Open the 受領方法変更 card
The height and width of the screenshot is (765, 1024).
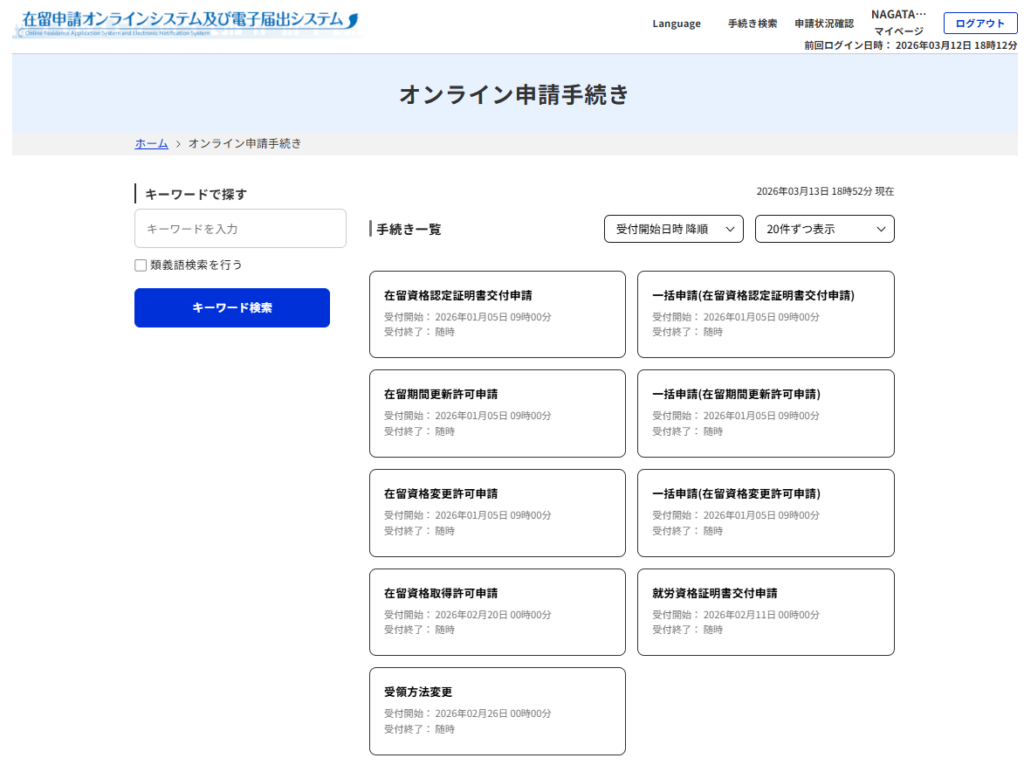(497, 711)
